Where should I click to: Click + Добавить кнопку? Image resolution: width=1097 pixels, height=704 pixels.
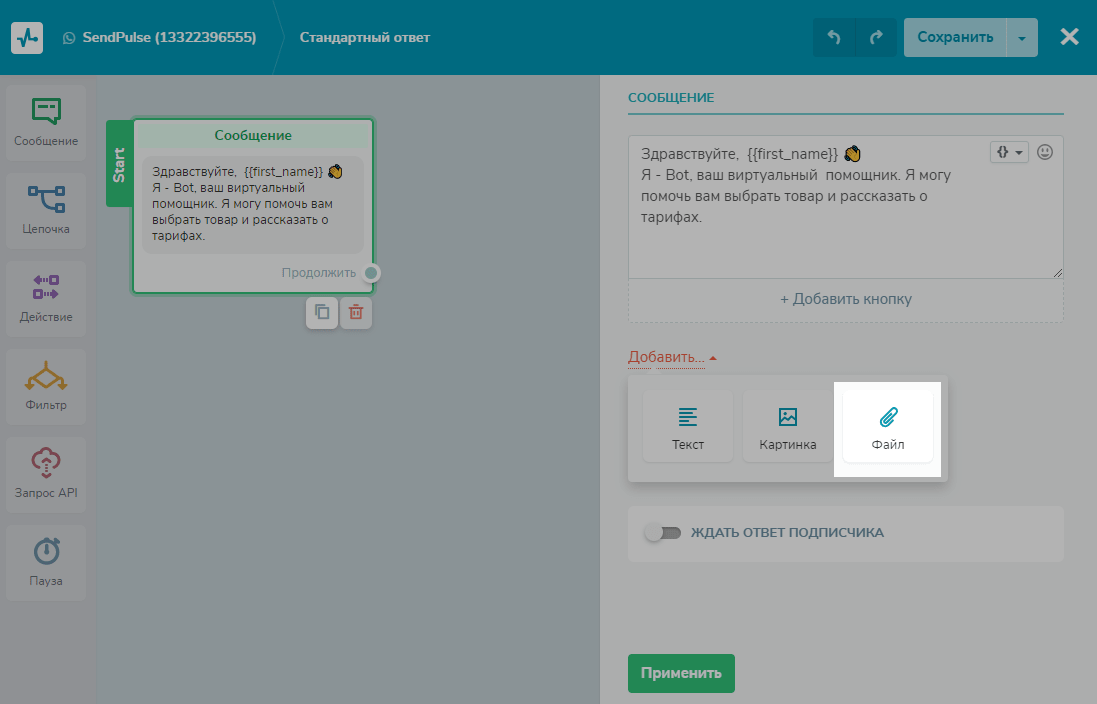point(845,299)
